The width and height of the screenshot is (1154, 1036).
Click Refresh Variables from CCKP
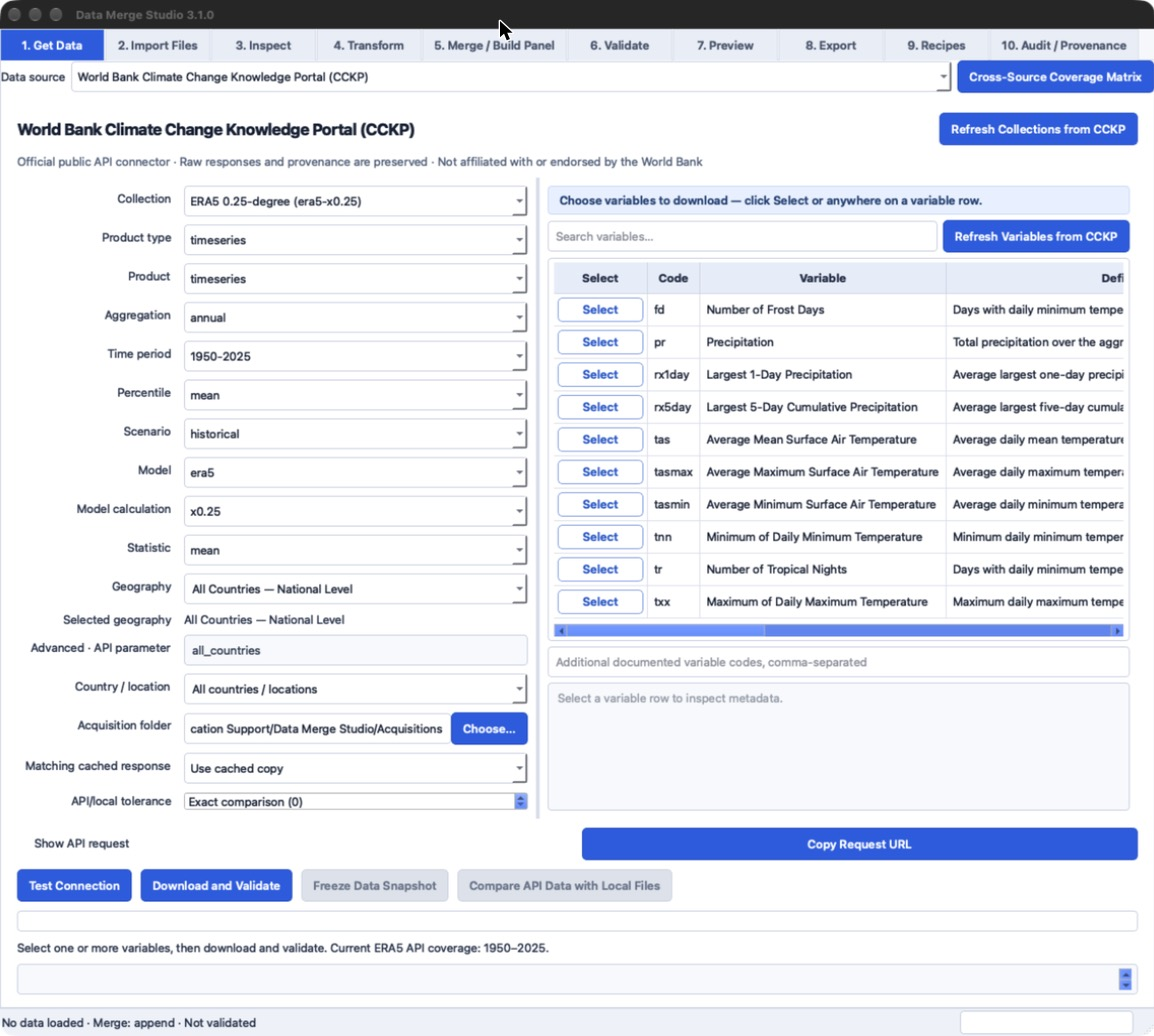tap(1036, 236)
